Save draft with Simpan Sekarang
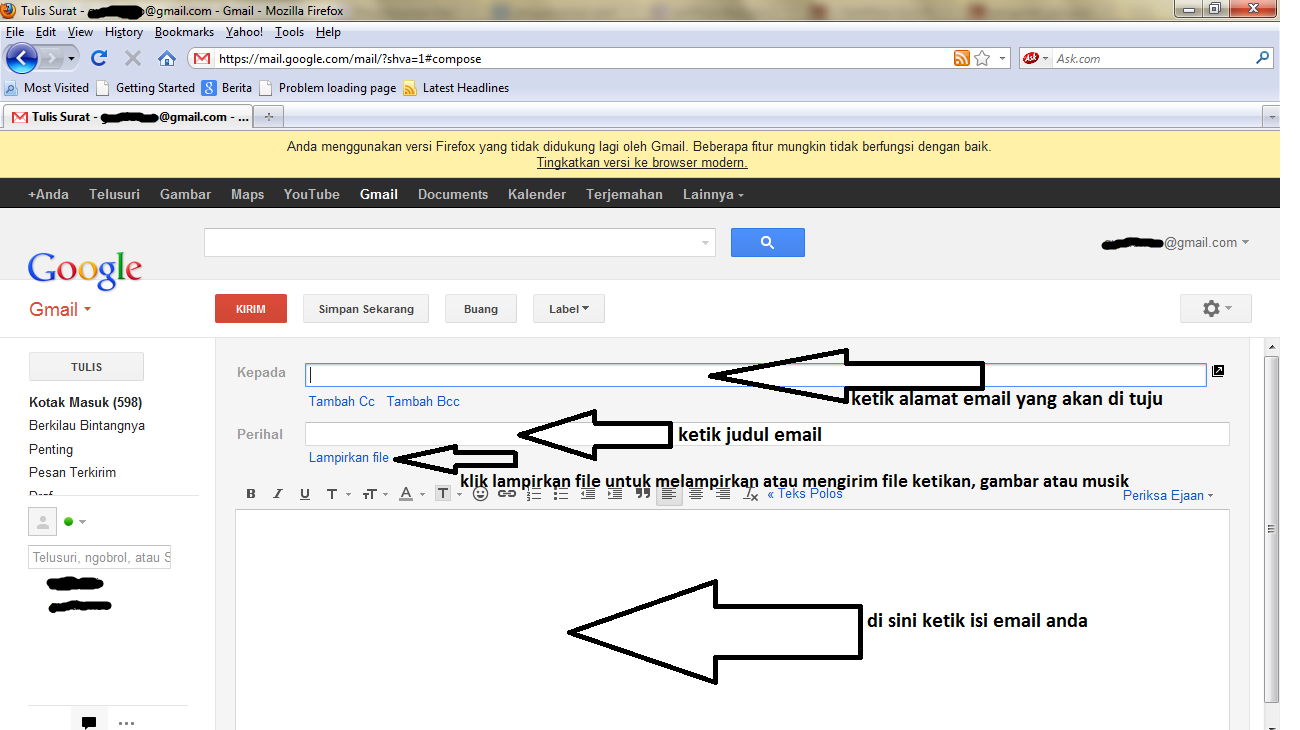The height and width of the screenshot is (730, 1300). click(x=366, y=309)
